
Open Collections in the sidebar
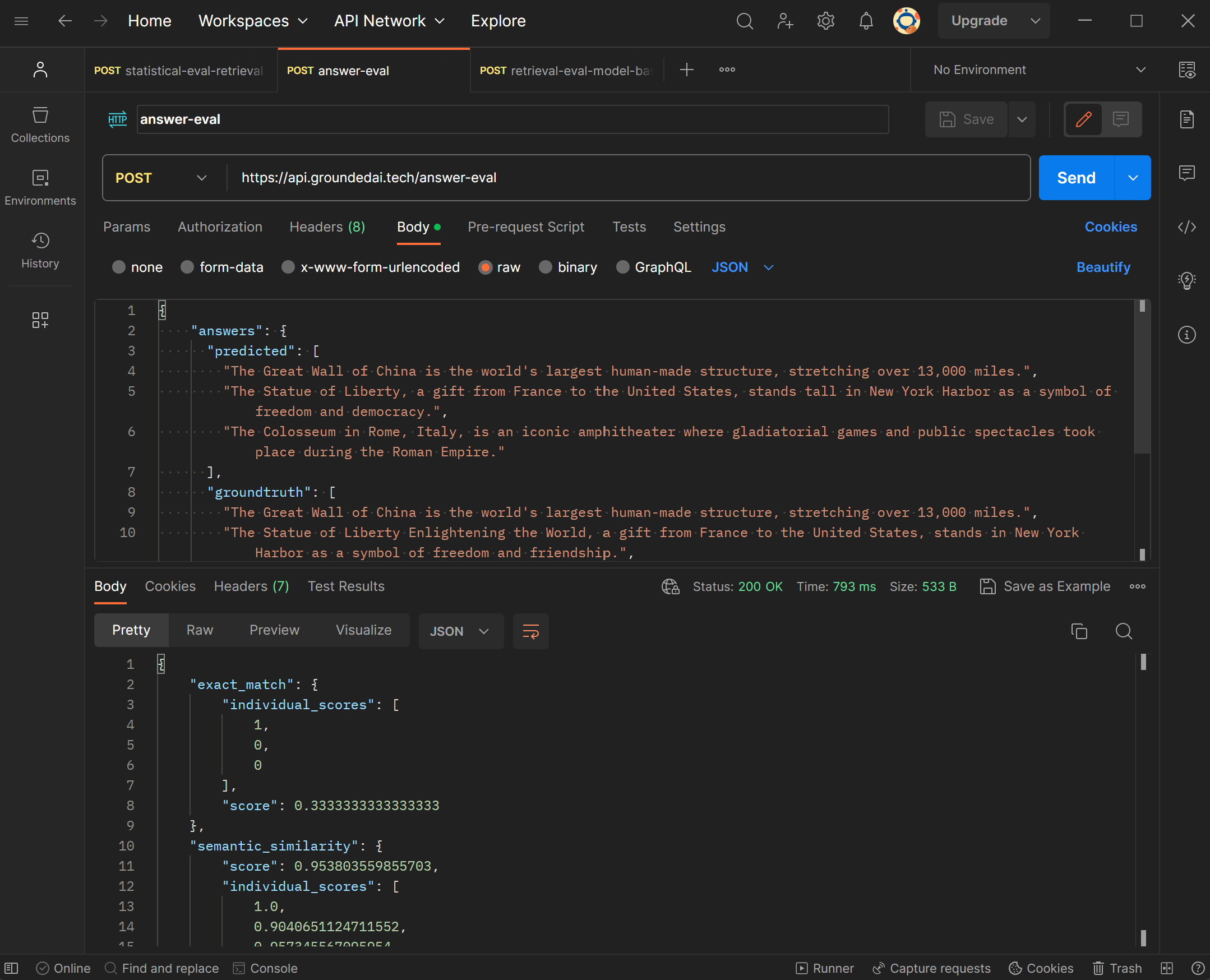coord(40,125)
